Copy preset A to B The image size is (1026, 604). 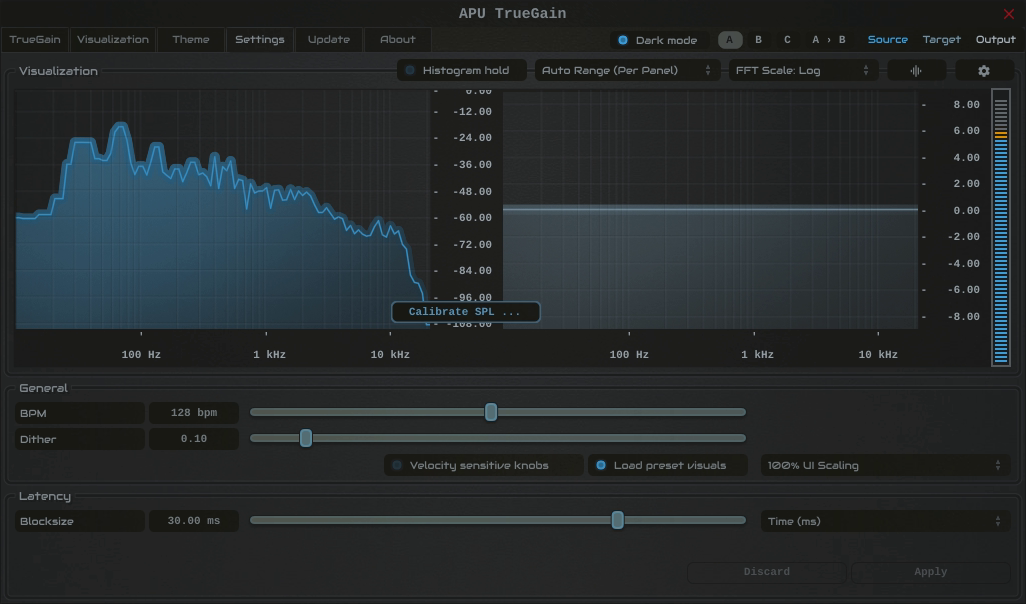[828, 40]
